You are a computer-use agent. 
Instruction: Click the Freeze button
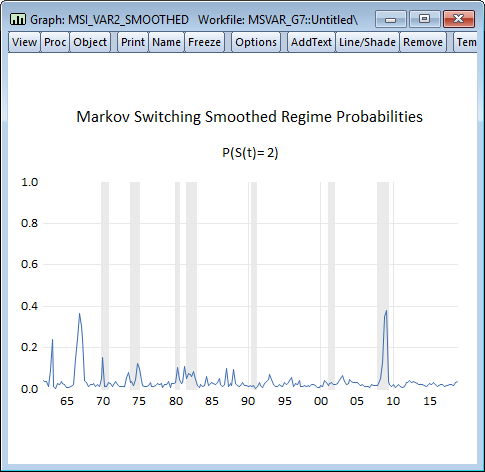coord(204,42)
